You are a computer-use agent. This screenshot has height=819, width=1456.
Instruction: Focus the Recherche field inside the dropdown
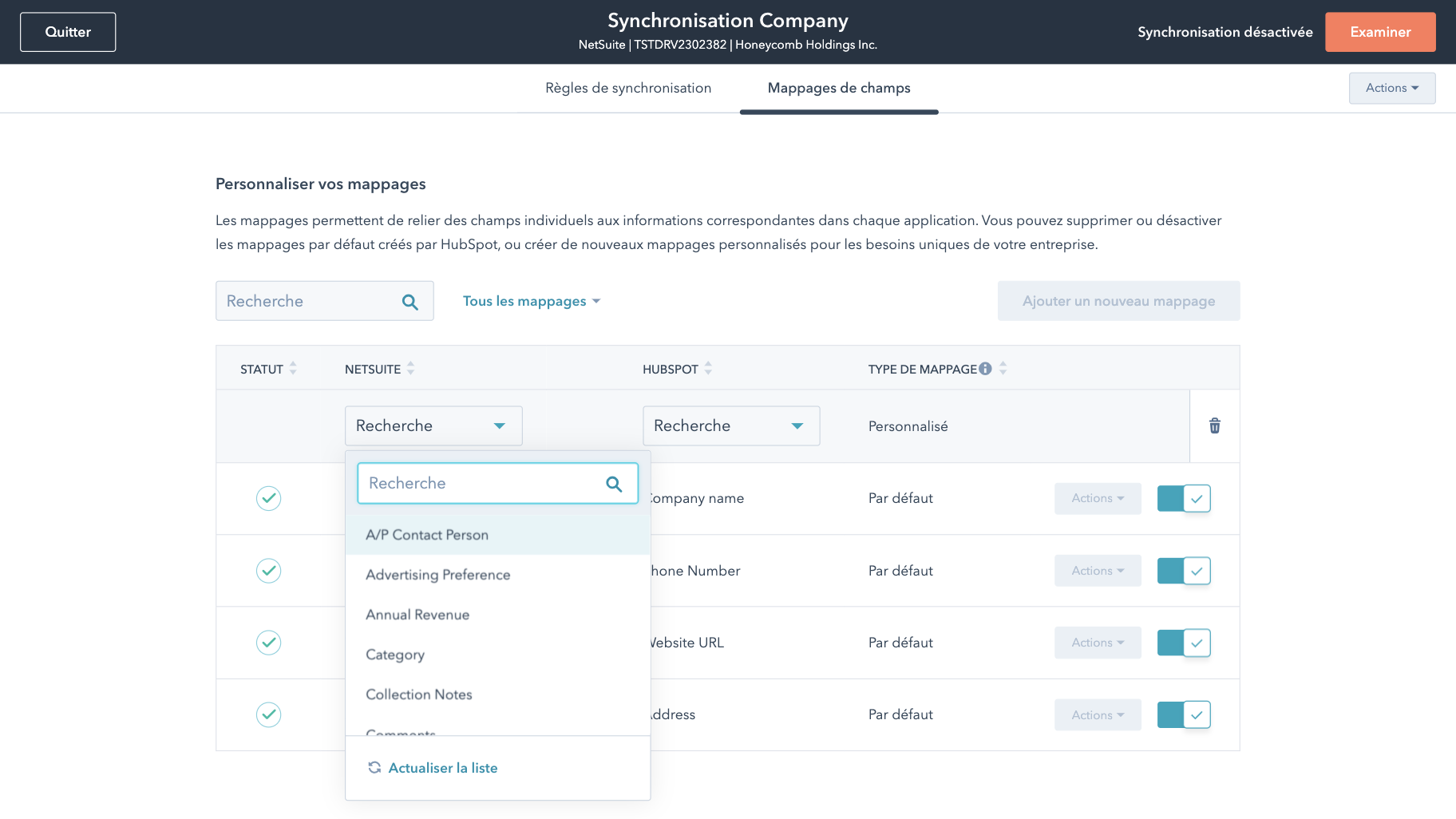point(498,484)
